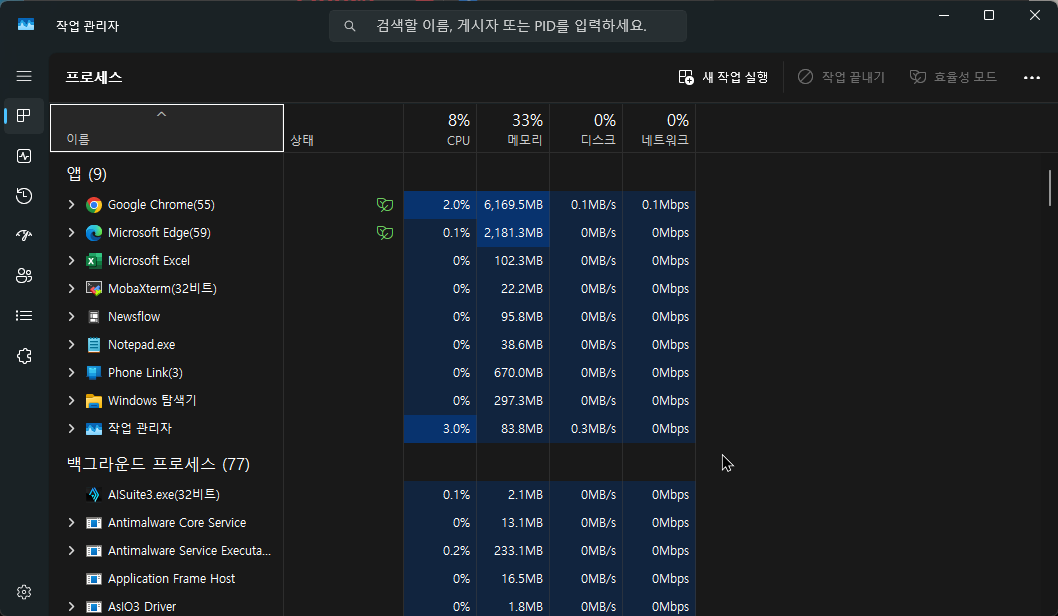1058x616 pixels.
Task: Expand the Microsoft Excel process row
Action: pos(71,260)
